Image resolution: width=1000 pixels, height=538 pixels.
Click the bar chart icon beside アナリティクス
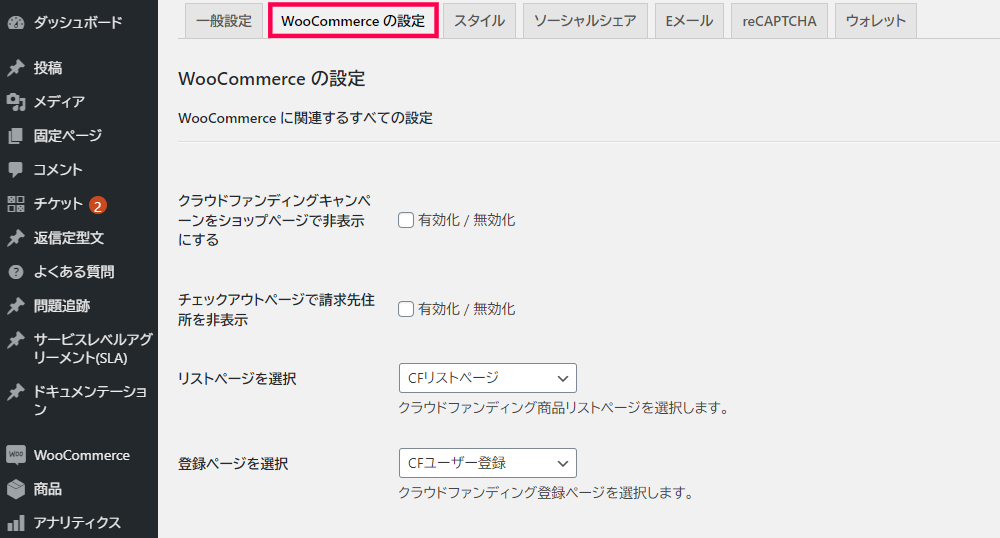[x=16, y=523]
